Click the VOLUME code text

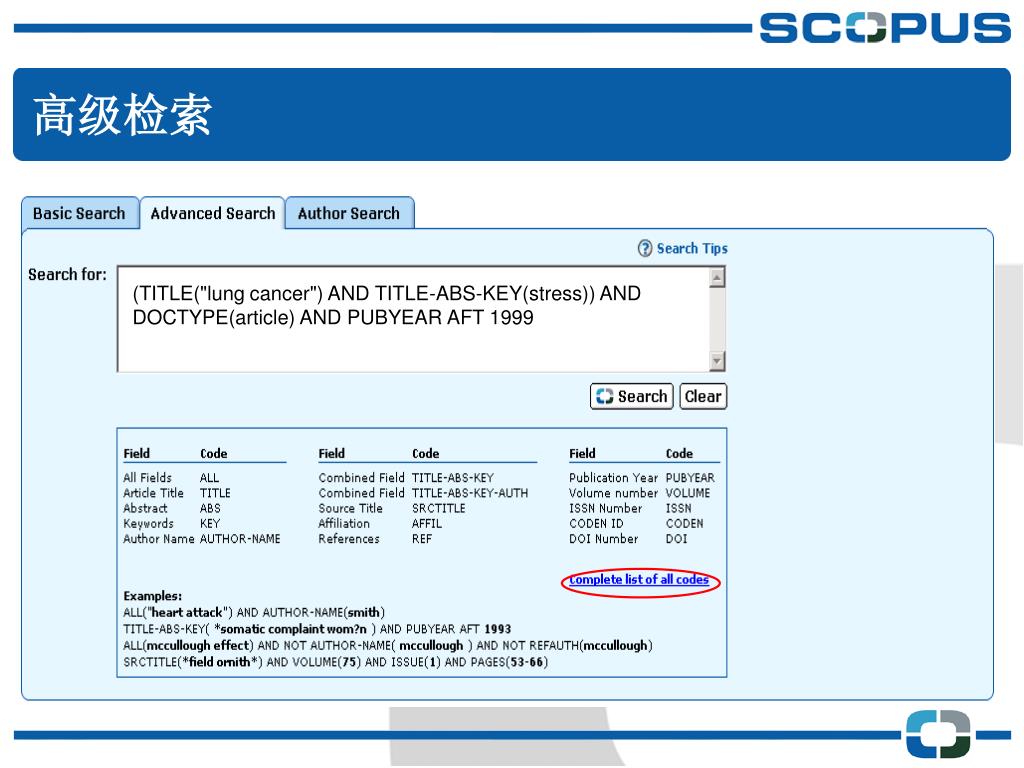(x=687, y=493)
